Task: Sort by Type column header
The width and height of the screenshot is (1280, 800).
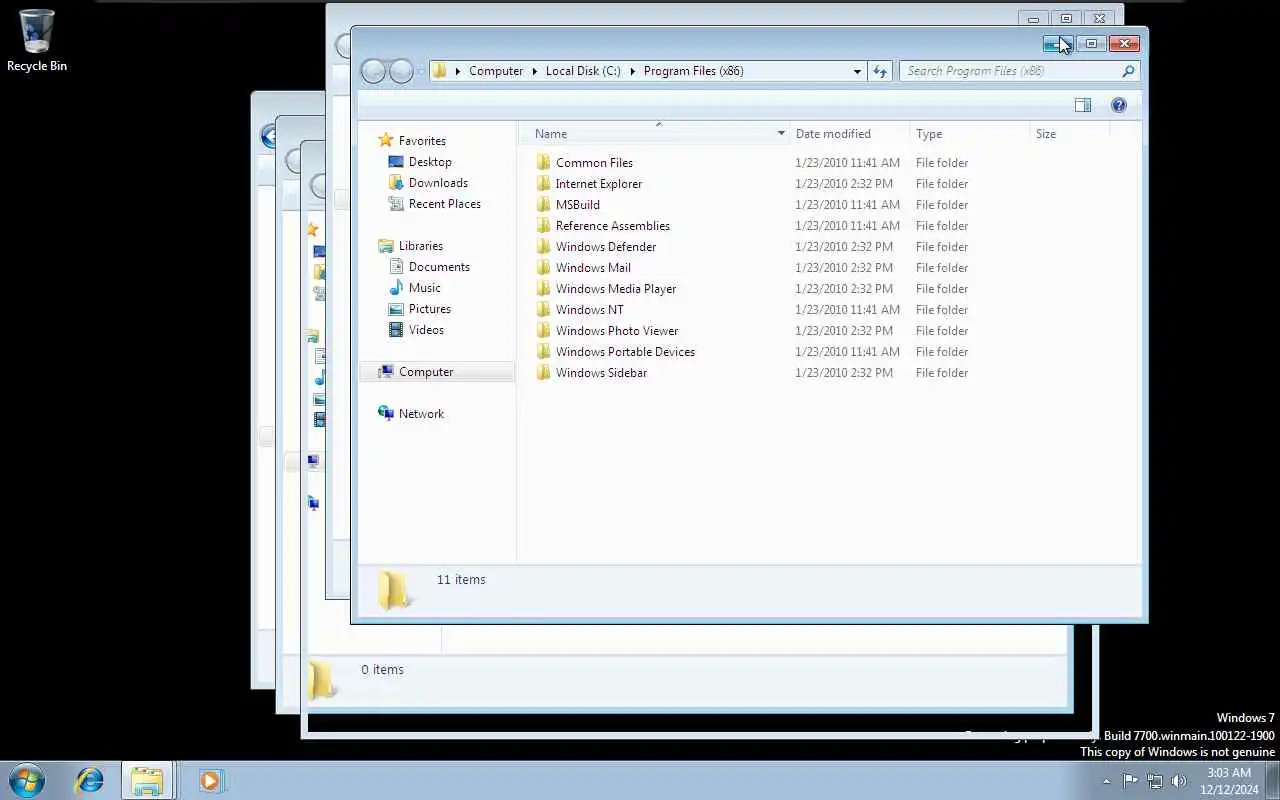Action: click(970, 134)
